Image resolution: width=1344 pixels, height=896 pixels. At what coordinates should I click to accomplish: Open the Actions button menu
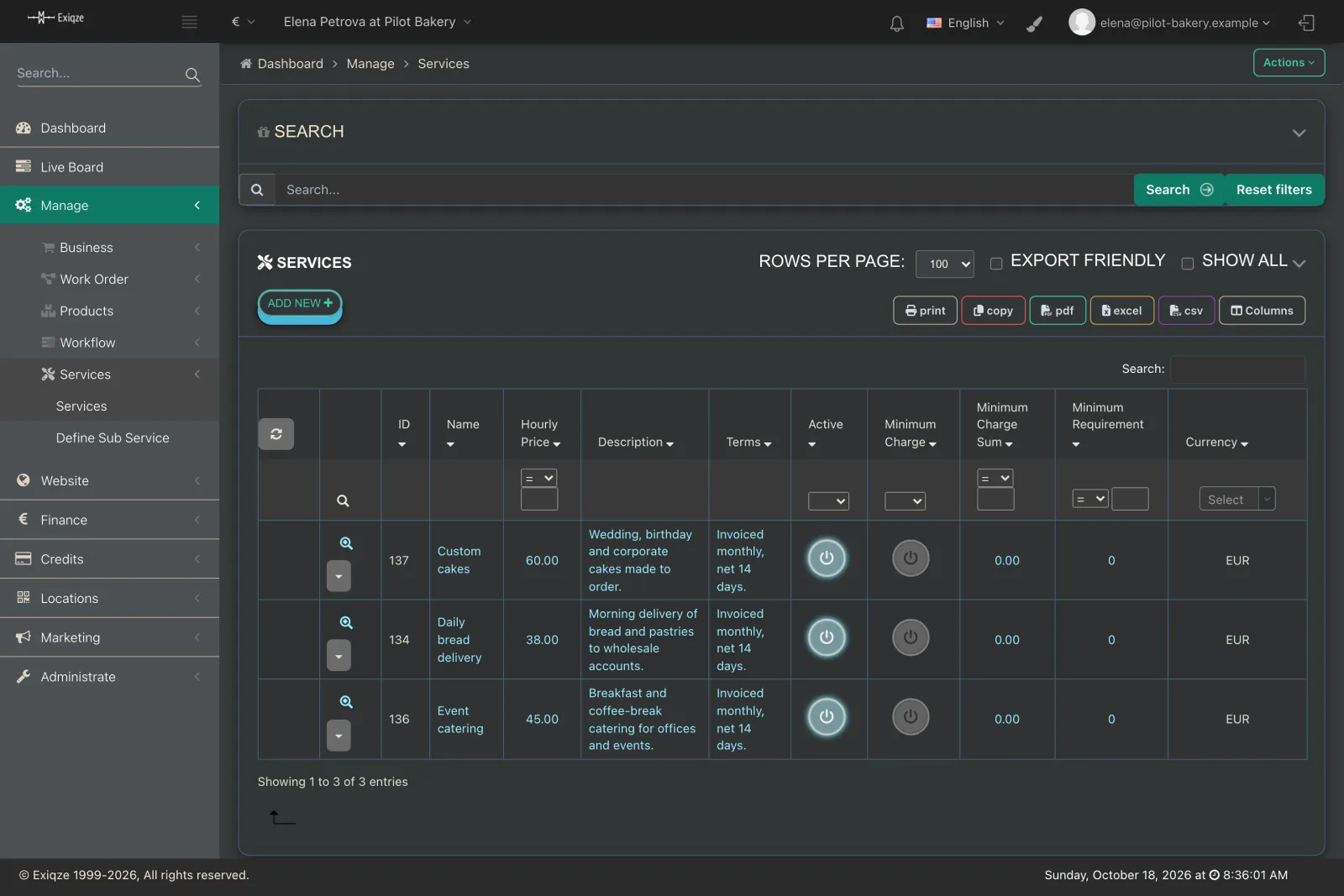(x=1289, y=63)
